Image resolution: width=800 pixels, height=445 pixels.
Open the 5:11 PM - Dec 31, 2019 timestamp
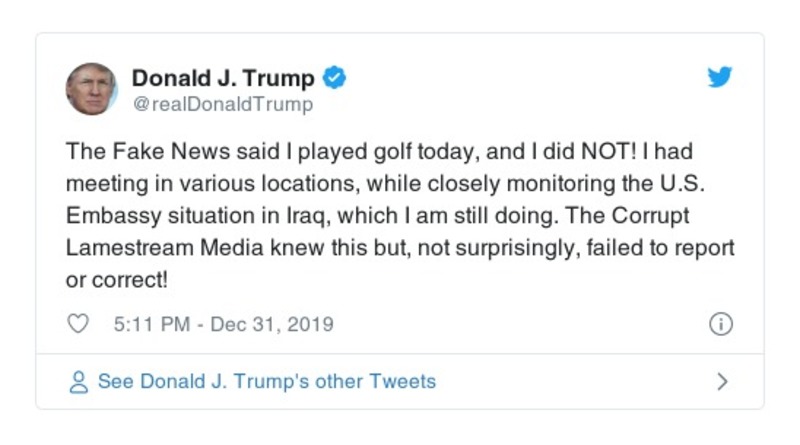click(216, 325)
